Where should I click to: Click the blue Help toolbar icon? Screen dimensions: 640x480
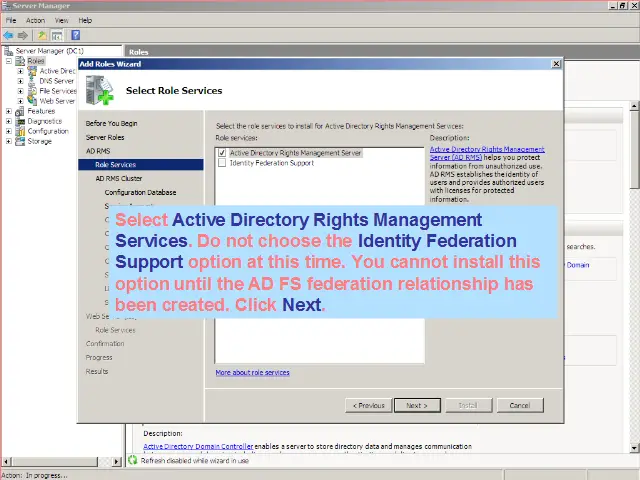pyautogui.click(x=76, y=36)
